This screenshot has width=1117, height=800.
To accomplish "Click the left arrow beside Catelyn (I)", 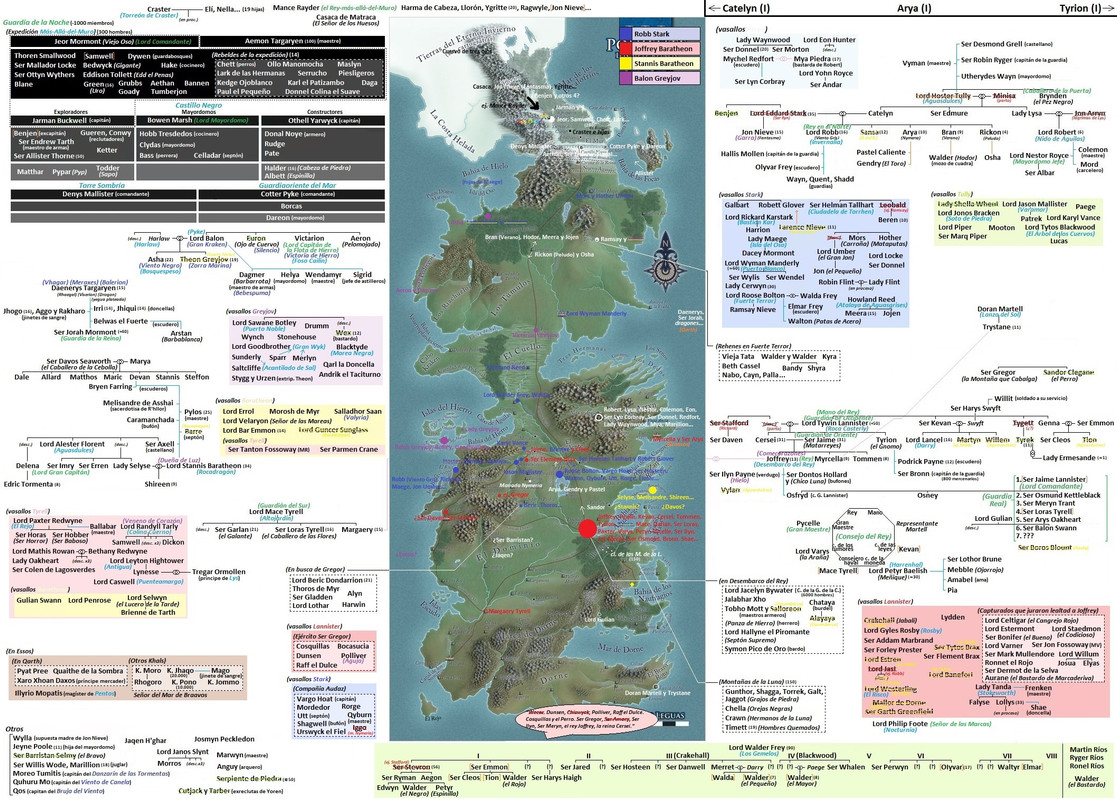I will (x=713, y=8).
